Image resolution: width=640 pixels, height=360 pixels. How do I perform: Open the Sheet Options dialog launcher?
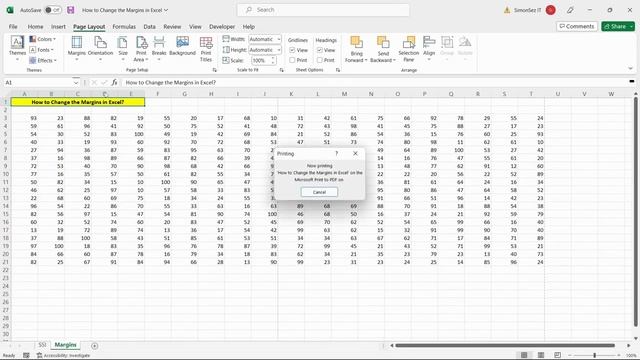[x=338, y=70]
